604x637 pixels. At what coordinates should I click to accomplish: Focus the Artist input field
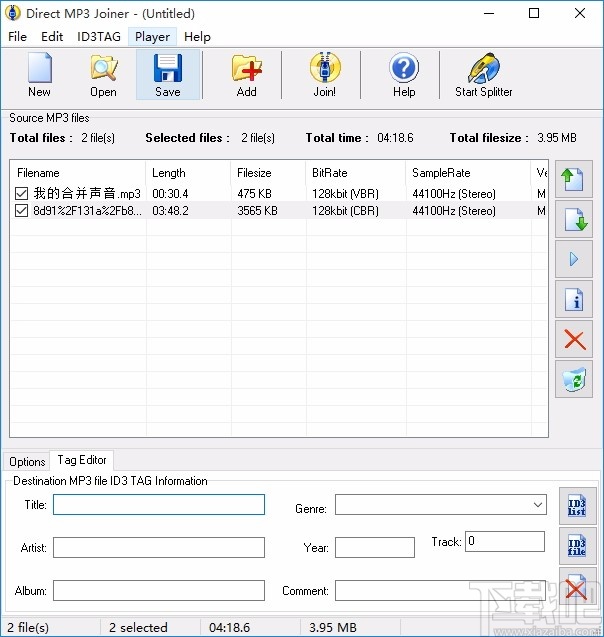pyautogui.click(x=159, y=547)
